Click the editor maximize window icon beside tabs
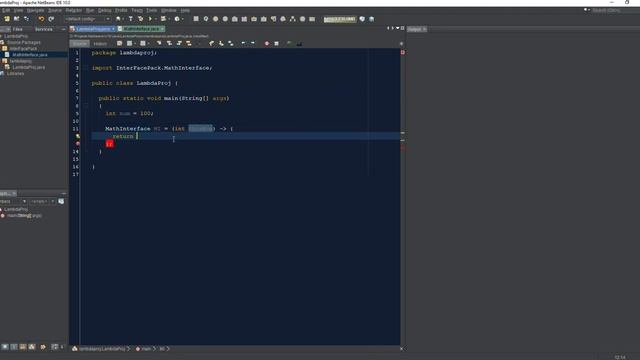Screen dimensions: 640x360 (x=402, y=29)
